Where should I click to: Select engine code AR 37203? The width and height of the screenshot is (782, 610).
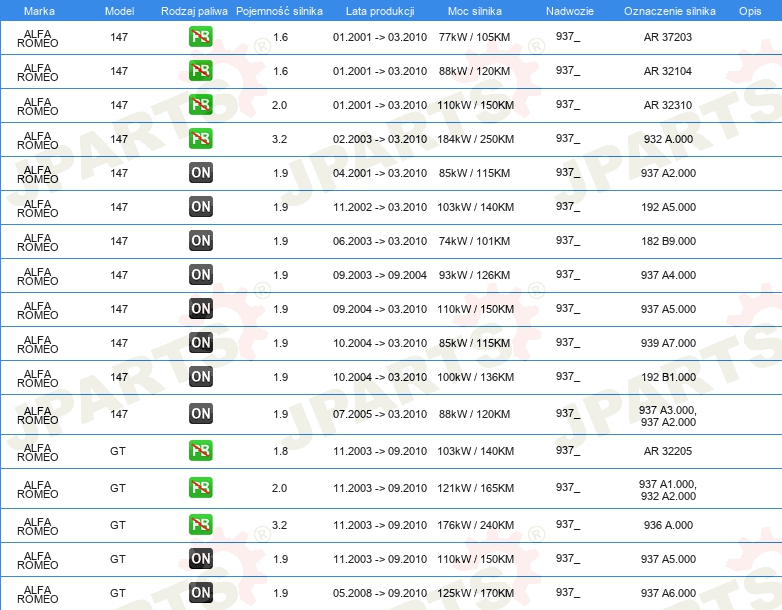pyautogui.click(x=668, y=37)
